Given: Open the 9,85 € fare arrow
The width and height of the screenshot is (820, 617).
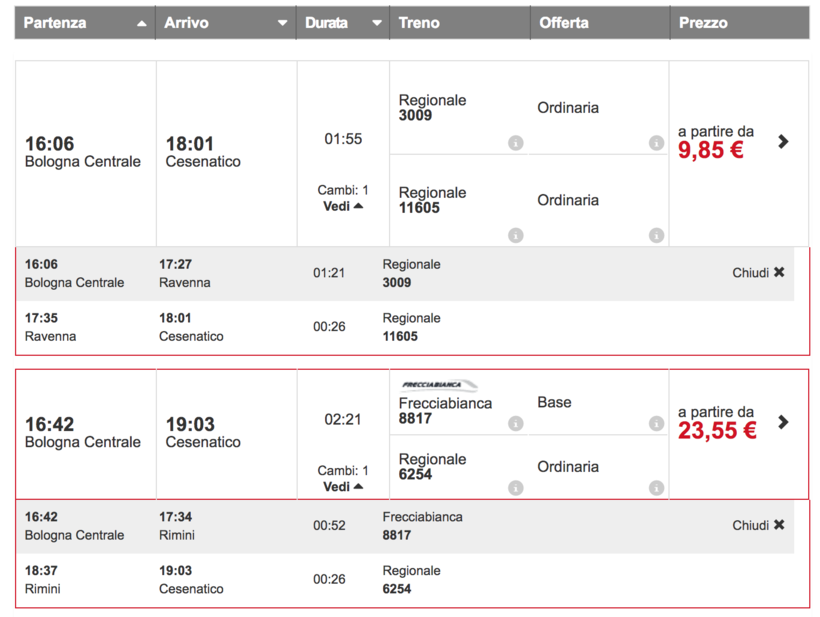Looking at the screenshot, I should pyautogui.click(x=783, y=142).
